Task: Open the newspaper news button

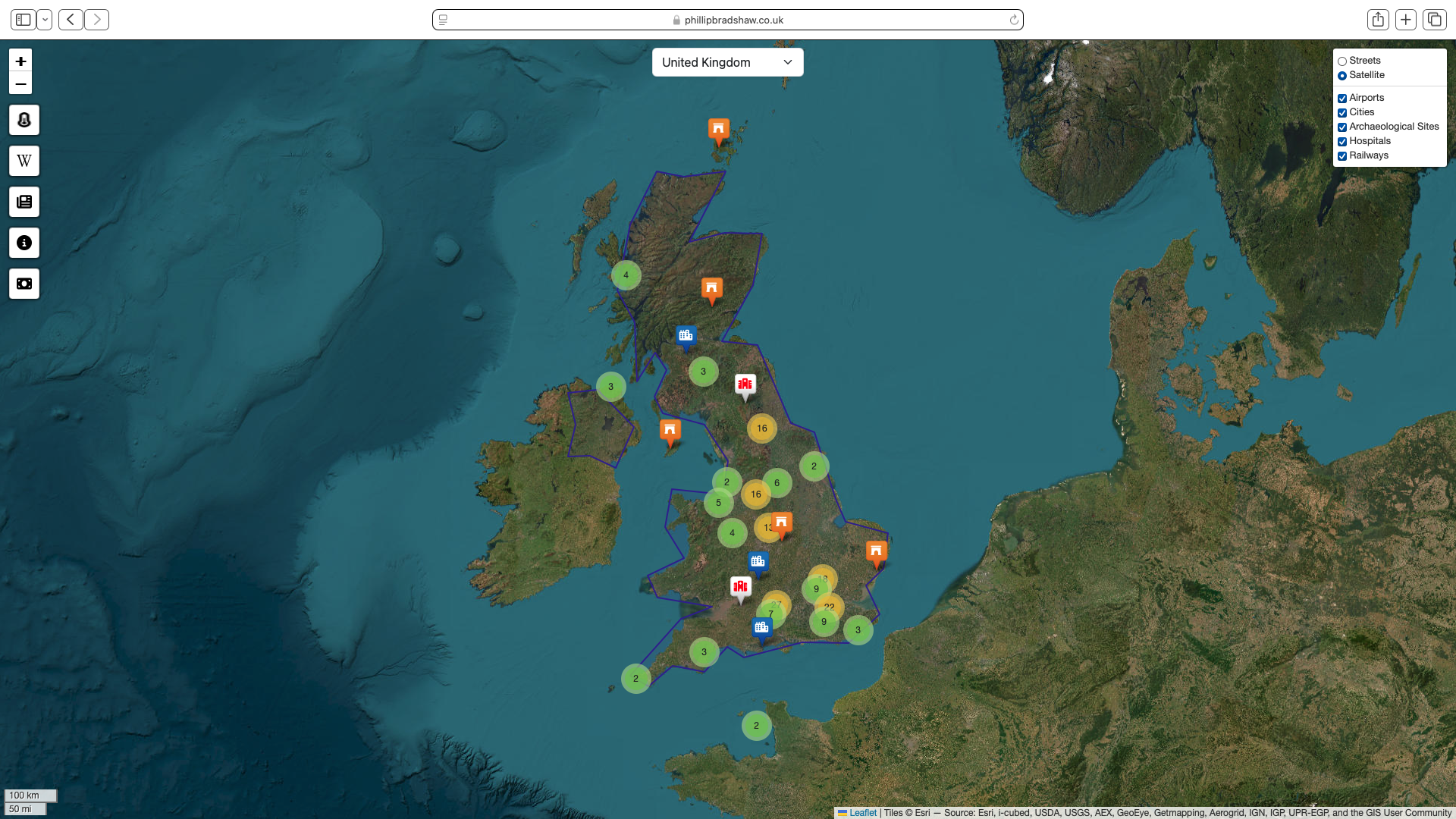Action: [x=24, y=202]
